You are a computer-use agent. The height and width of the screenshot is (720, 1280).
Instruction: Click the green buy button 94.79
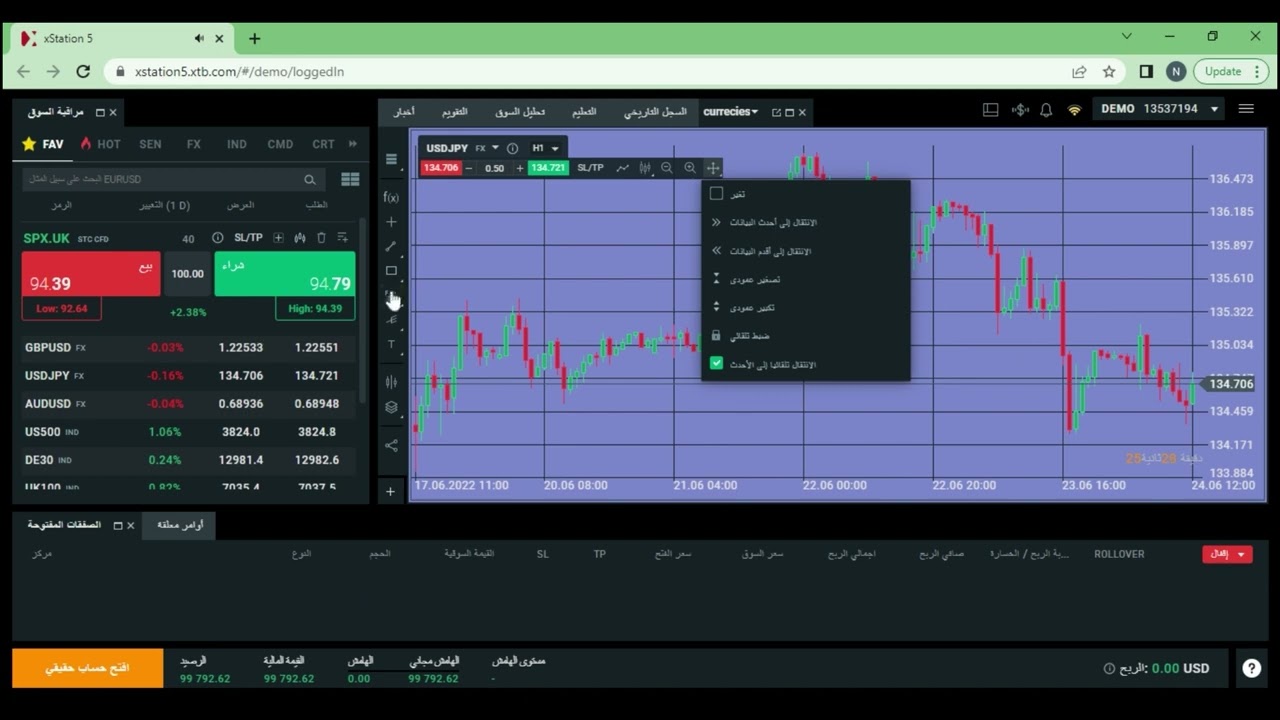pyautogui.click(x=285, y=274)
